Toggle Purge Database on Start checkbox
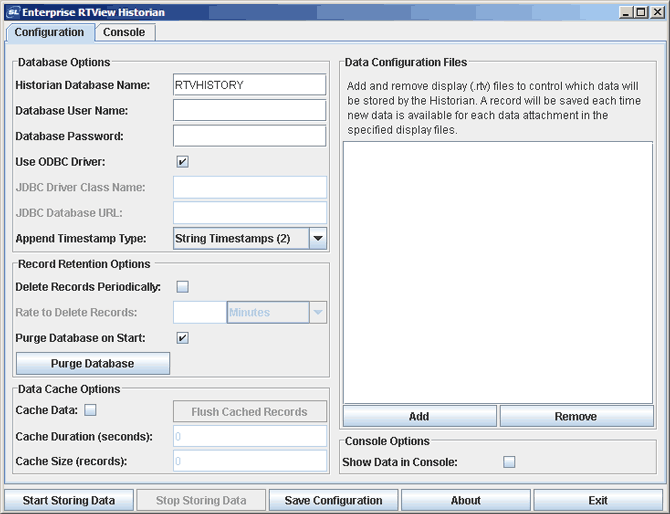Screen dimensions: 670x514 point(182,338)
